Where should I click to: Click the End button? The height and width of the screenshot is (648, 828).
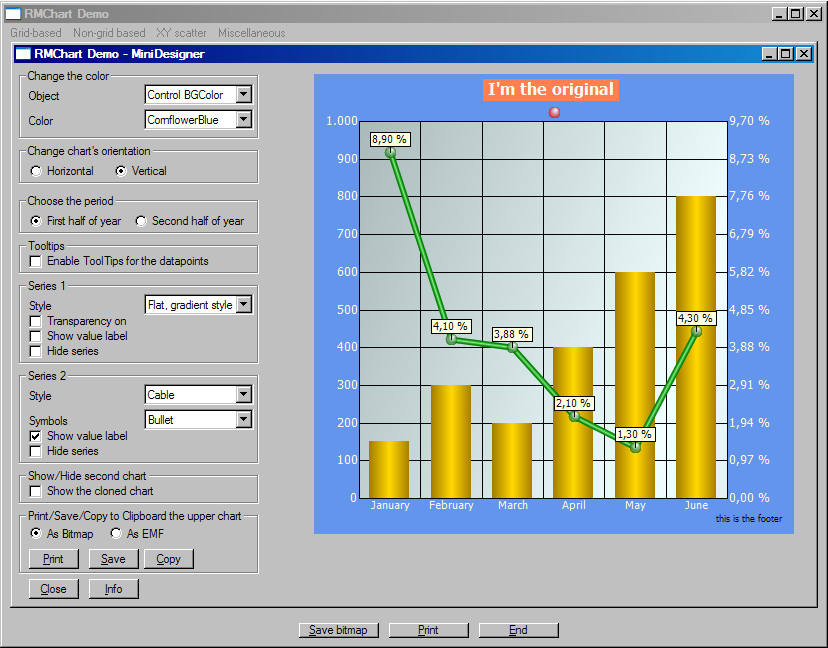(518, 630)
